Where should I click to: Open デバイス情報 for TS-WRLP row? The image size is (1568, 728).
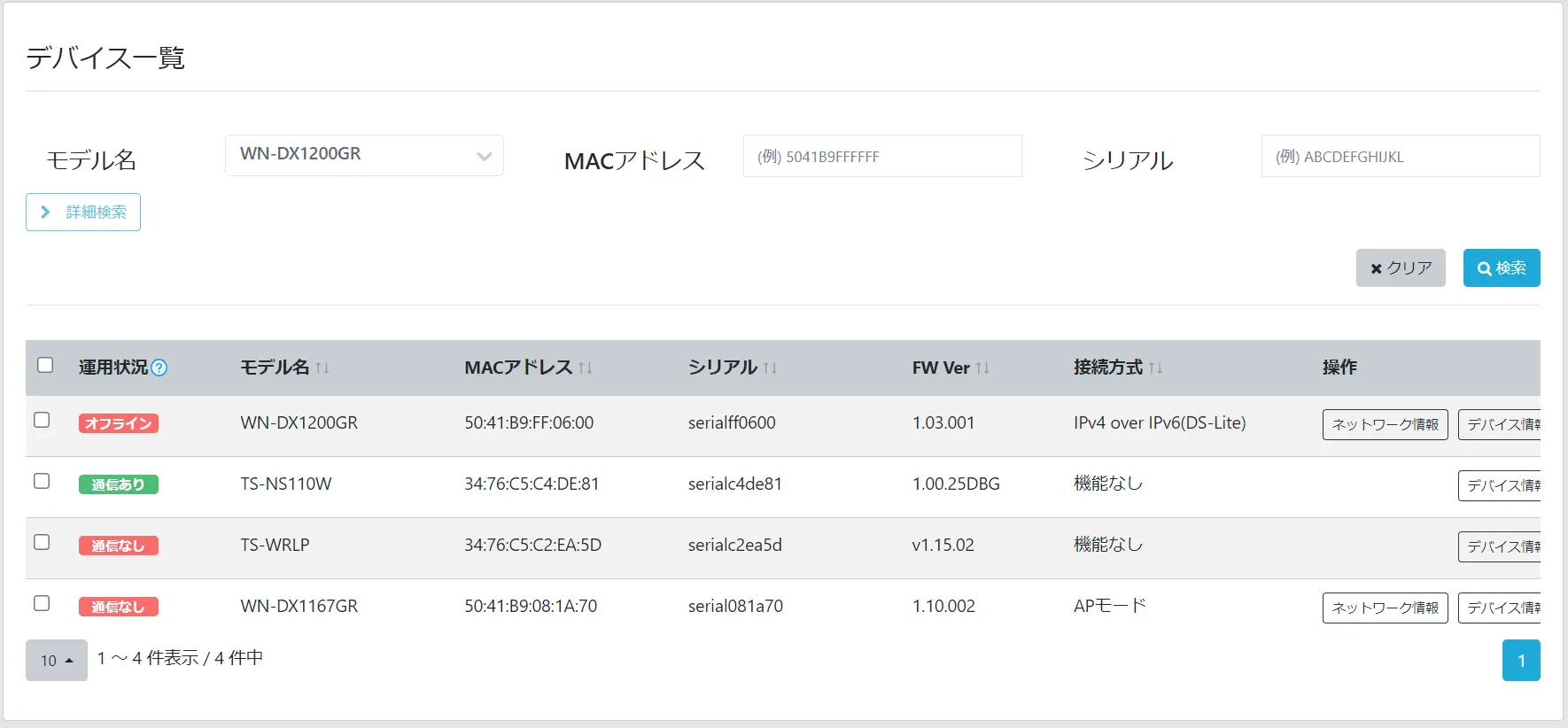(x=1500, y=546)
